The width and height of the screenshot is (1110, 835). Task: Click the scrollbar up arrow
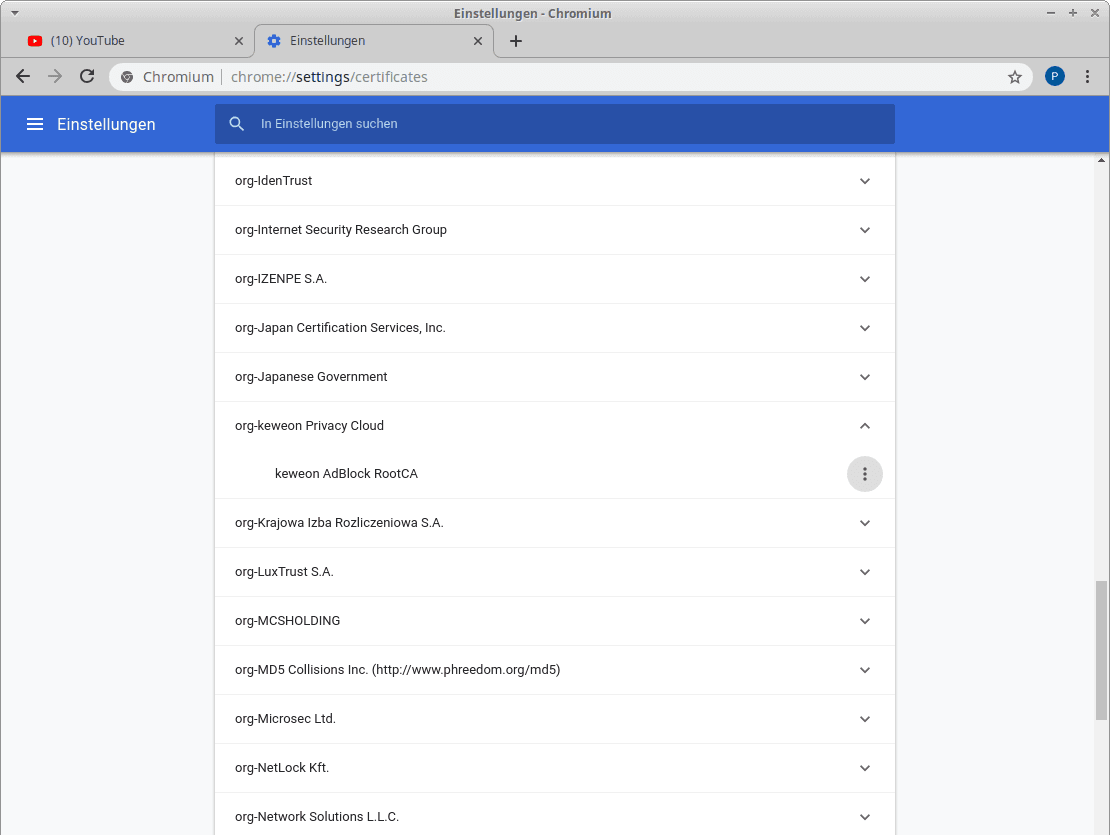[1101, 161]
